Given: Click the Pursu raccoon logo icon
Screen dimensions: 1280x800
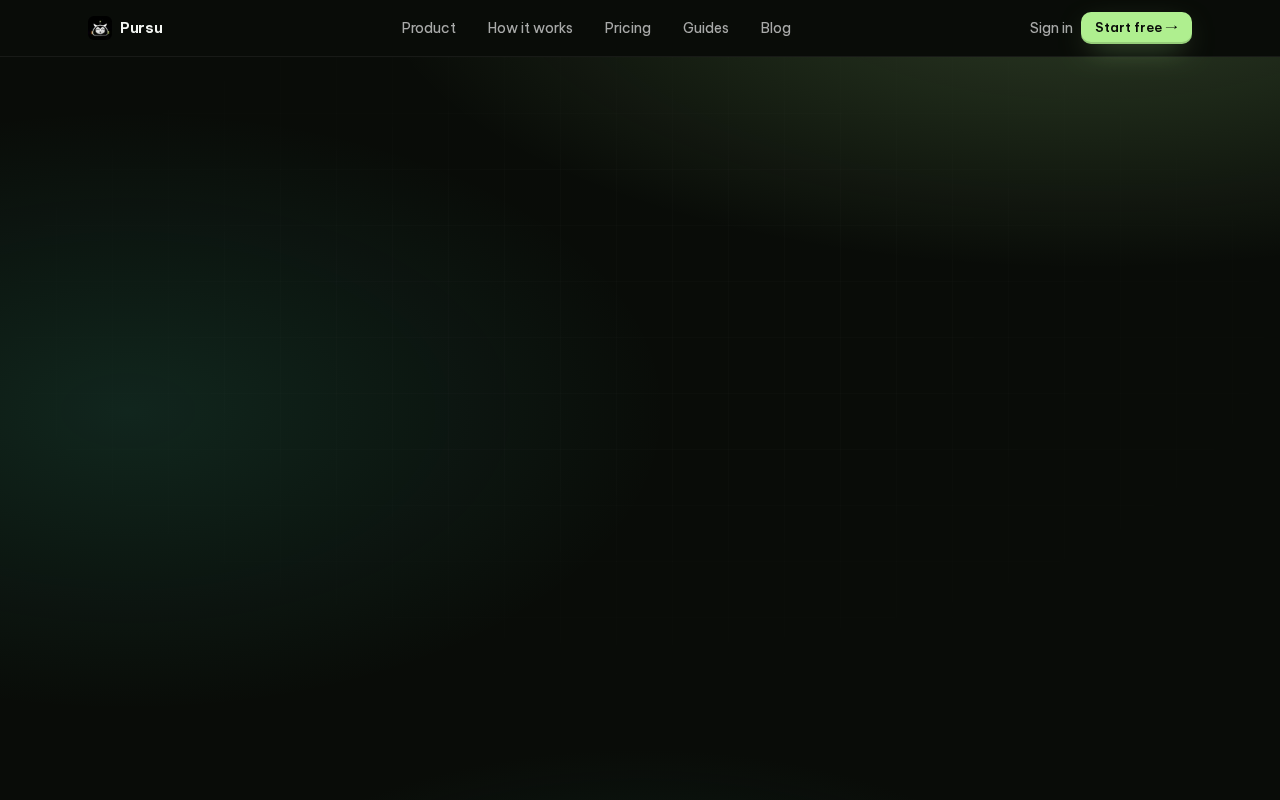Looking at the screenshot, I should 100,28.
